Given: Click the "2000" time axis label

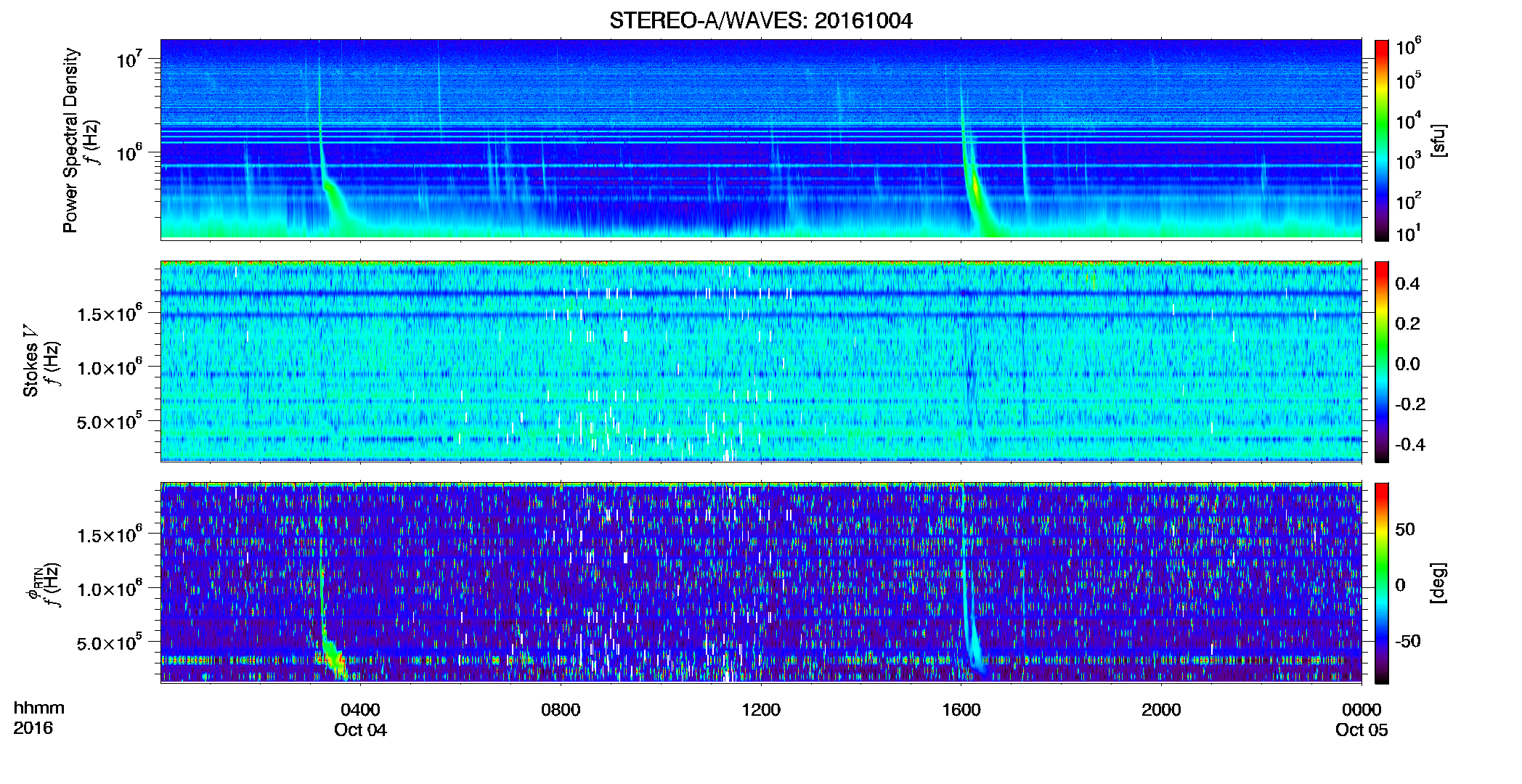Looking at the screenshot, I should 1161,709.
